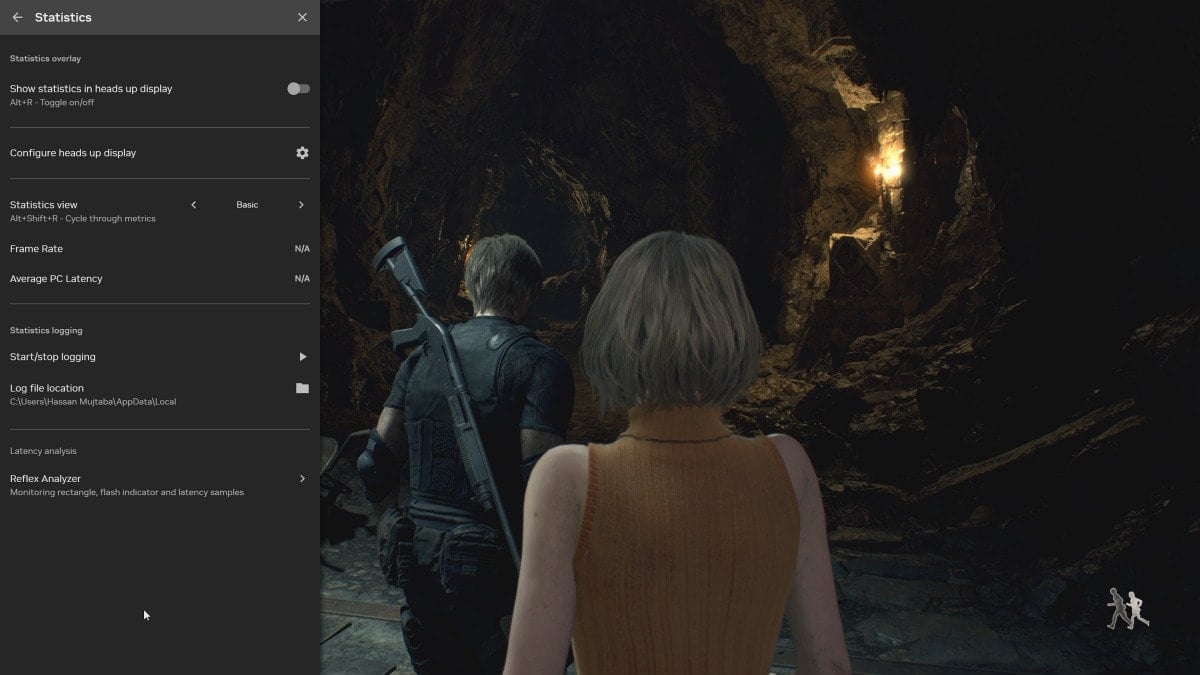Open heads up display configuration gear
The height and width of the screenshot is (675, 1200).
point(302,153)
